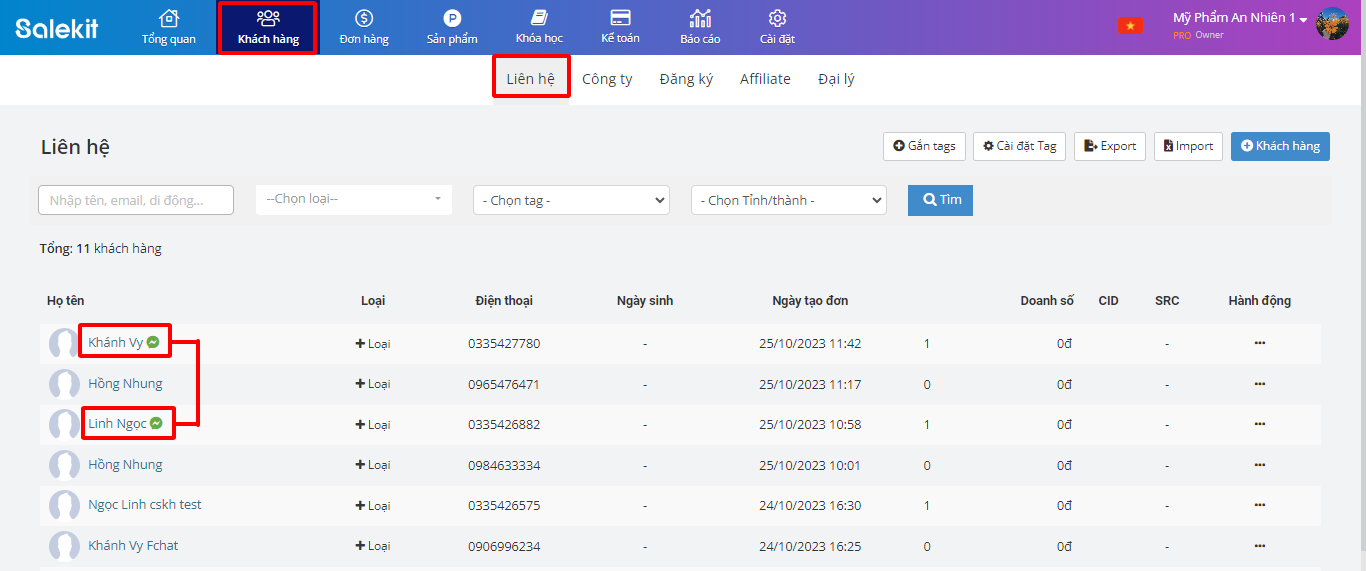Open the Tổng quan home icon
The width and height of the screenshot is (1366, 571).
click(x=168, y=19)
